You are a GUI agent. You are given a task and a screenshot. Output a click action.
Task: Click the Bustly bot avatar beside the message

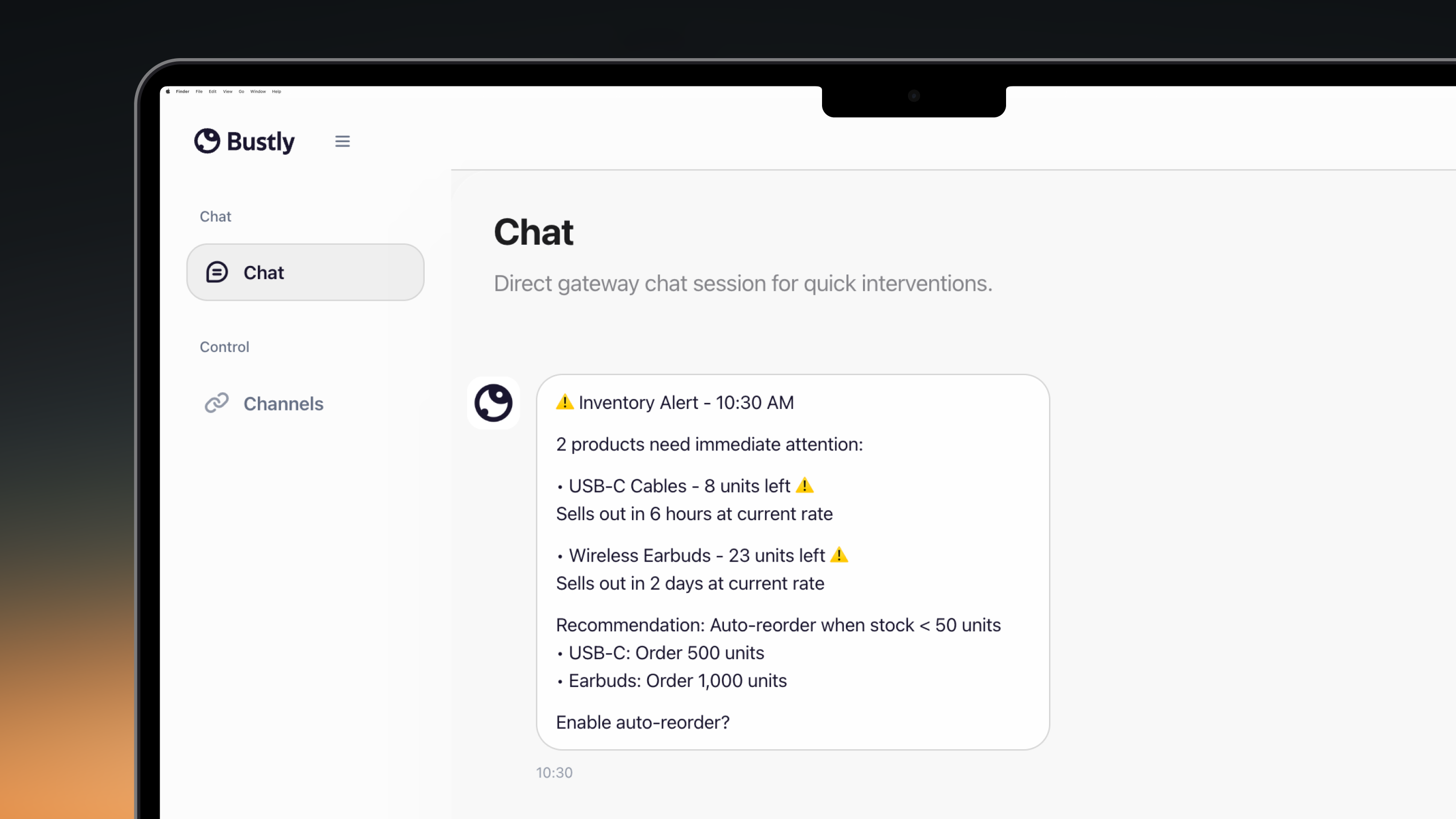pyautogui.click(x=493, y=403)
